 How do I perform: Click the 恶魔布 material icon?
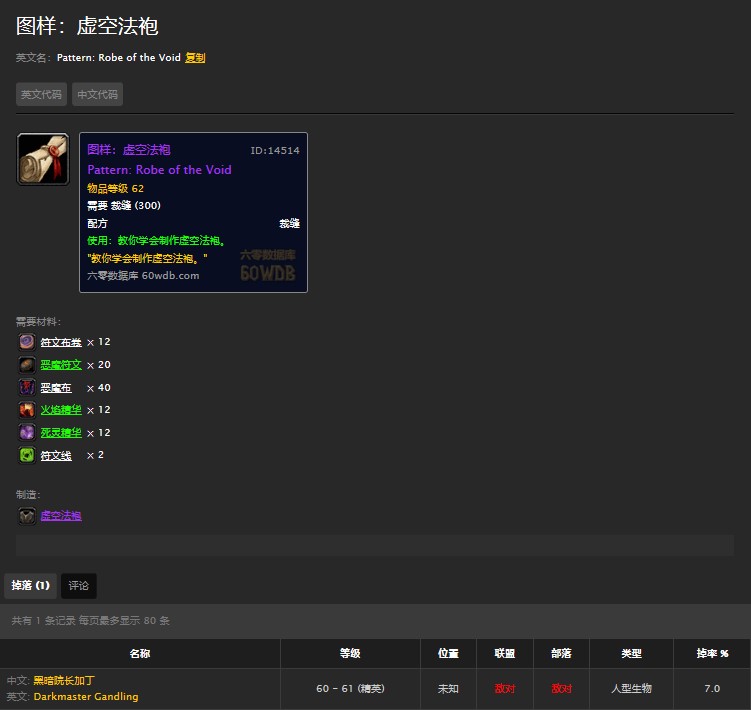[27, 388]
